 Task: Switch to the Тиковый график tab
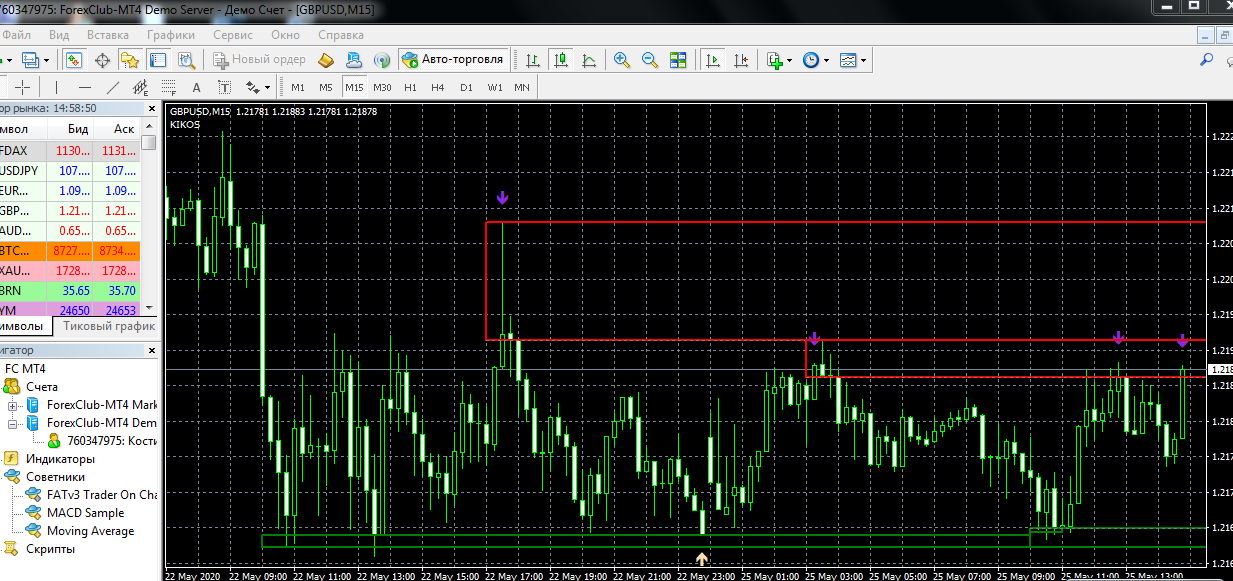(108, 326)
